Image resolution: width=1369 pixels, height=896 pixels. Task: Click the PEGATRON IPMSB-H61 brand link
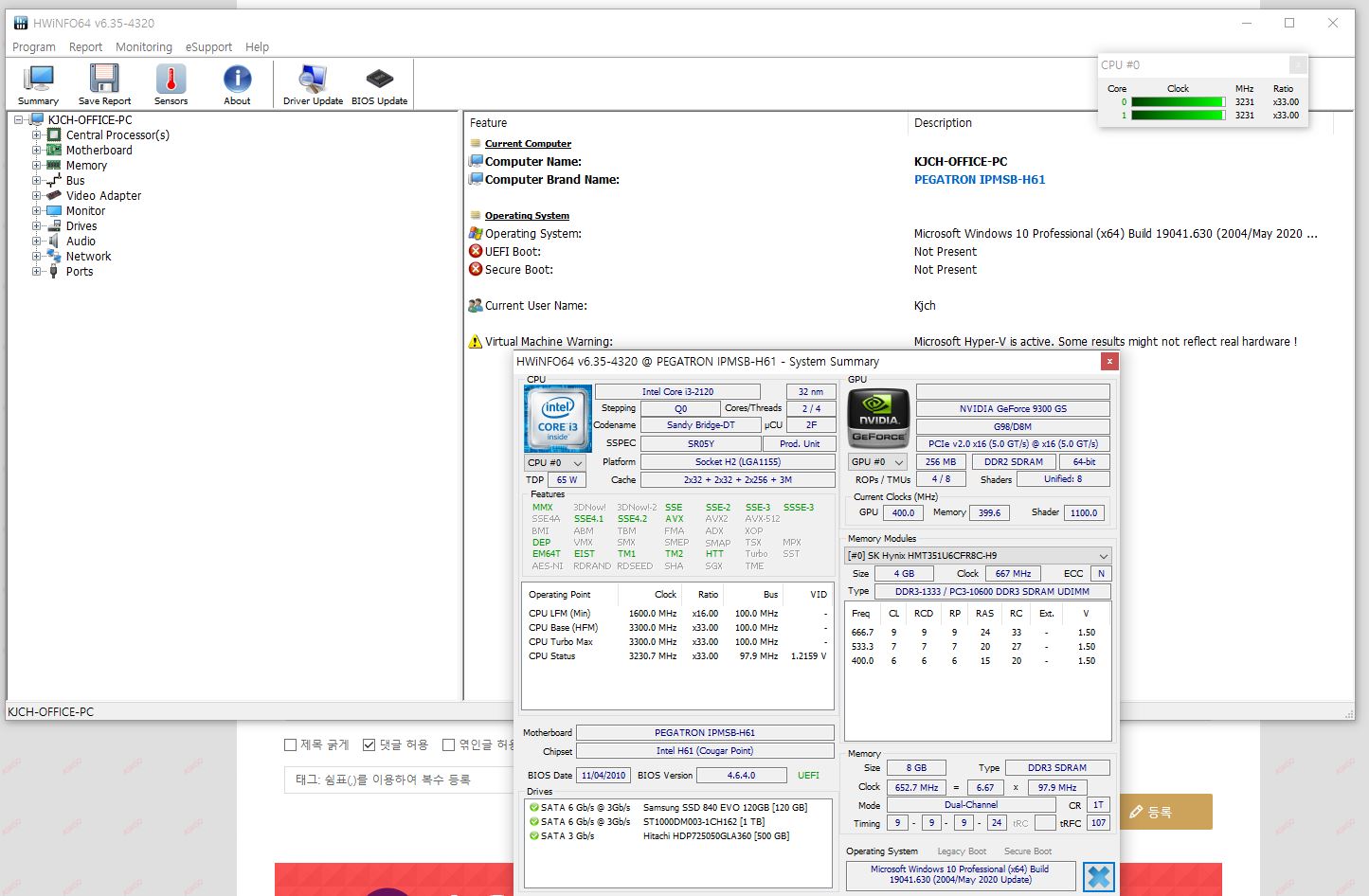point(980,179)
